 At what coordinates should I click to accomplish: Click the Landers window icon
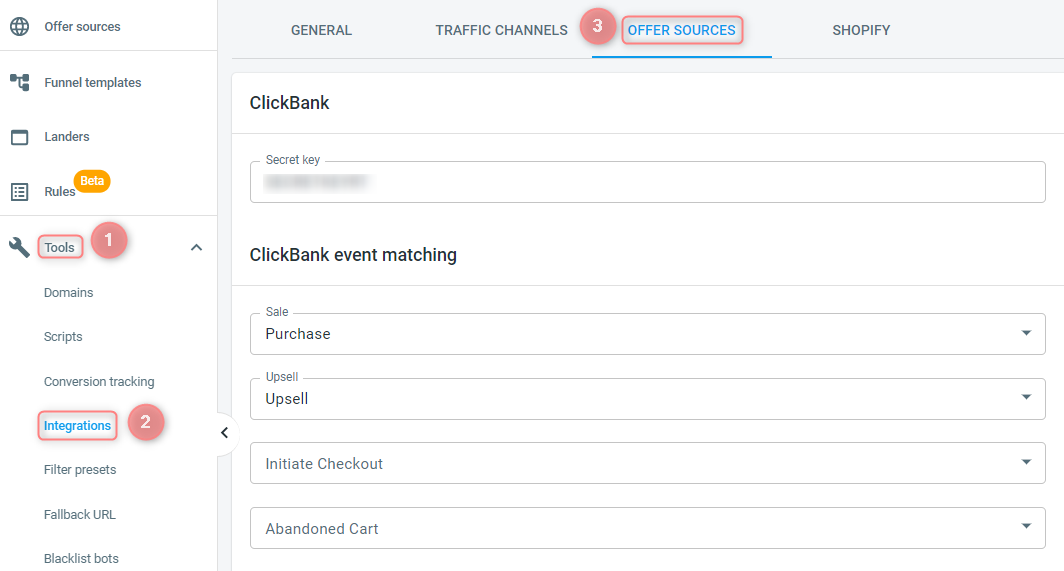point(20,137)
